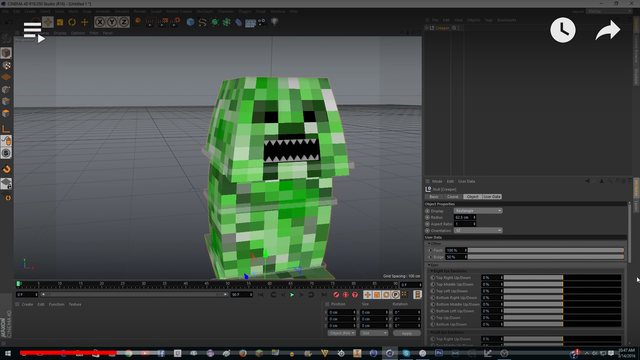
Task: Toggle Parameter keyframe recording icon
Action: [x=396, y=295]
